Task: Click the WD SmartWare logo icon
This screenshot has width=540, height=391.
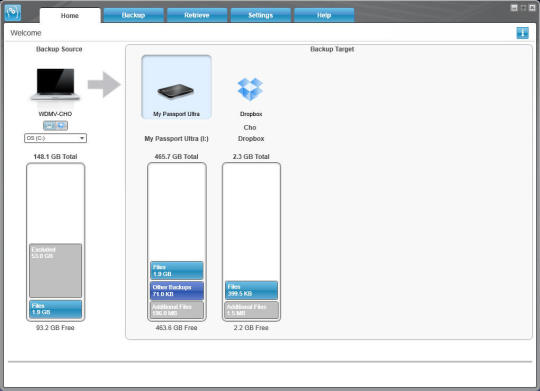Action: [13, 12]
